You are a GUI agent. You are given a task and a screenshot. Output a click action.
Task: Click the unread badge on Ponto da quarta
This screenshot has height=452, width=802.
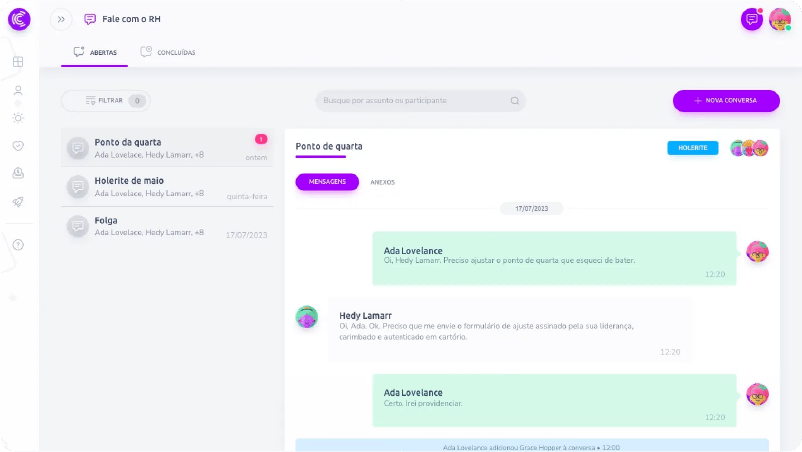click(261, 139)
